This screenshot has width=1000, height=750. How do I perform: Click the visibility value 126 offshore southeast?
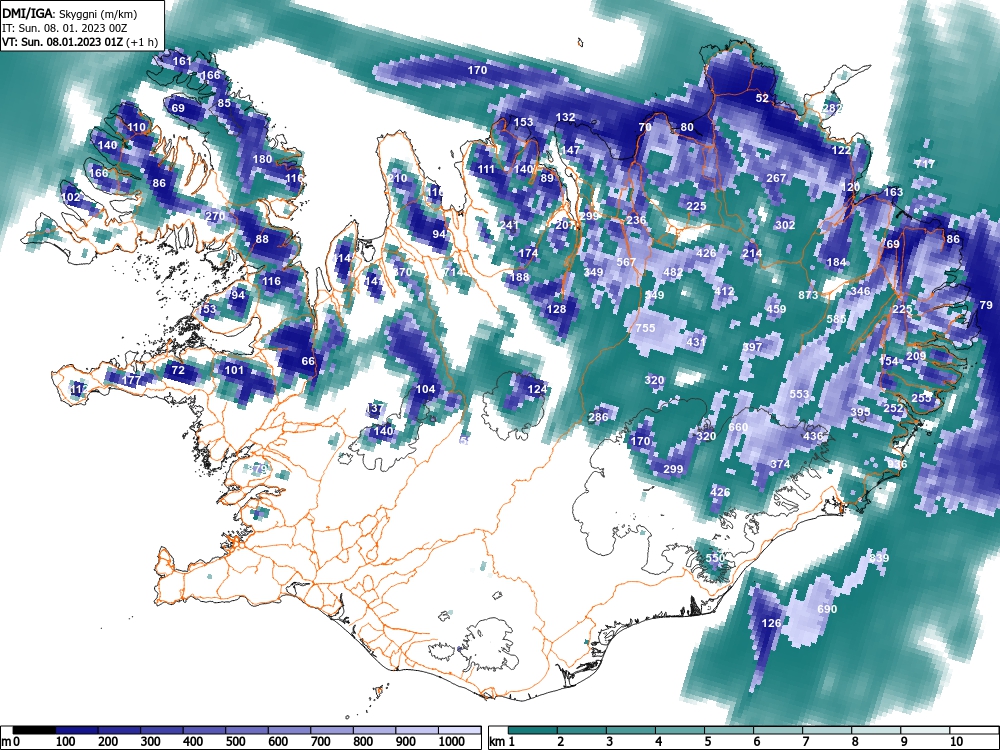click(771, 623)
